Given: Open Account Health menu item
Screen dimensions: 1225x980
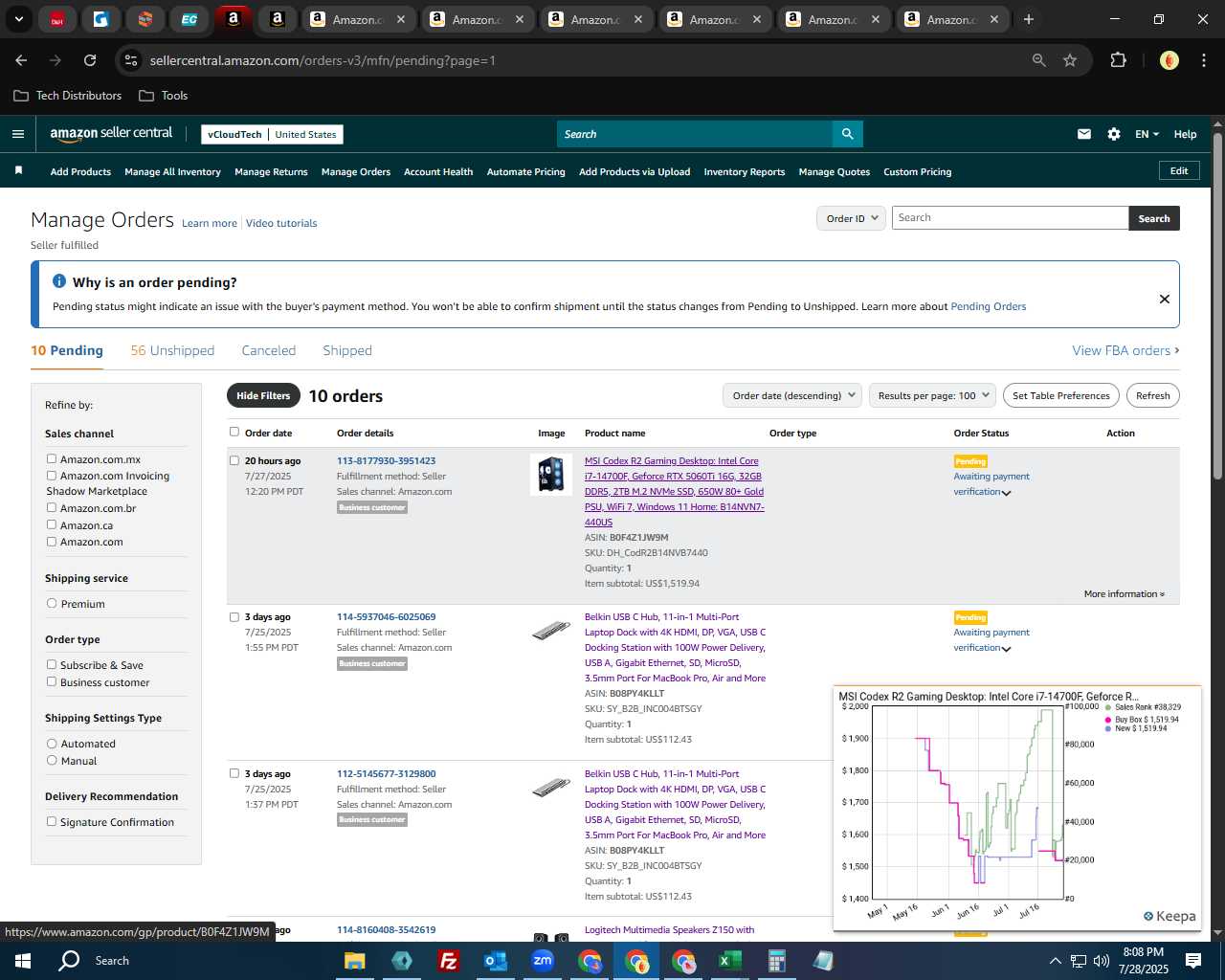Looking at the screenshot, I should coord(438,172).
